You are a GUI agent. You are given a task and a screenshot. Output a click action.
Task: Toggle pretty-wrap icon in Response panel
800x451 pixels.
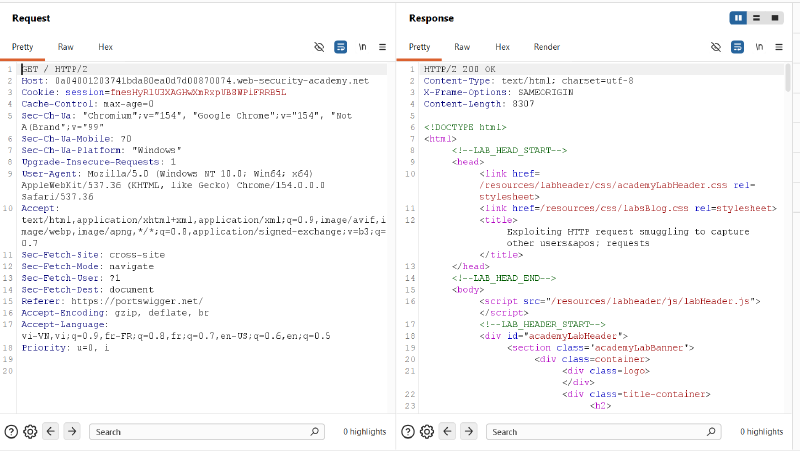click(737, 47)
